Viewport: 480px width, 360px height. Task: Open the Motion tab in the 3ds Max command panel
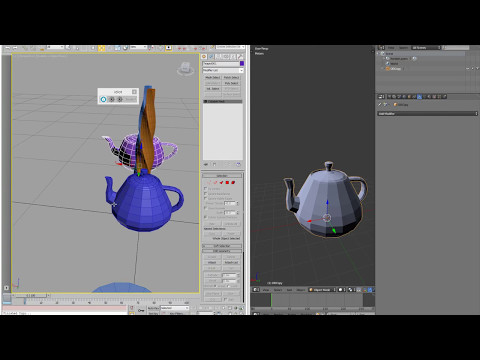click(226, 56)
